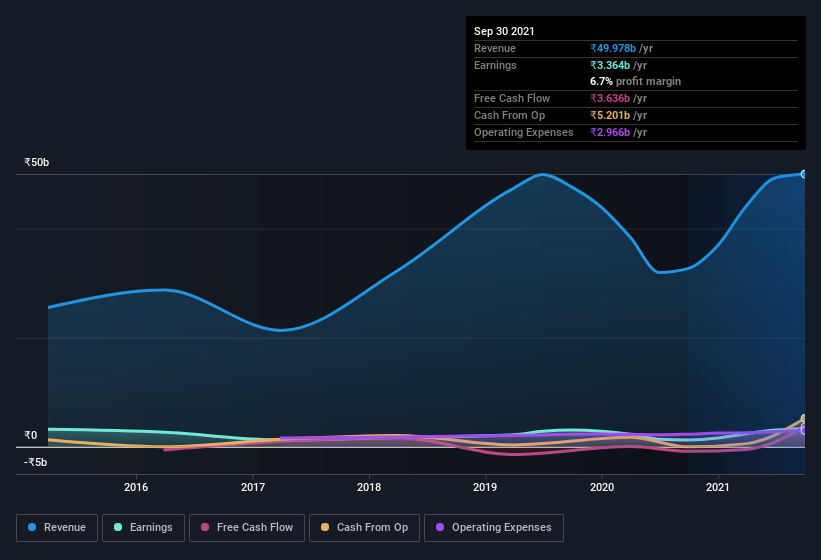Image resolution: width=821 pixels, height=560 pixels.
Task: Click the ₹0 y-axis label
Action: coord(31,435)
